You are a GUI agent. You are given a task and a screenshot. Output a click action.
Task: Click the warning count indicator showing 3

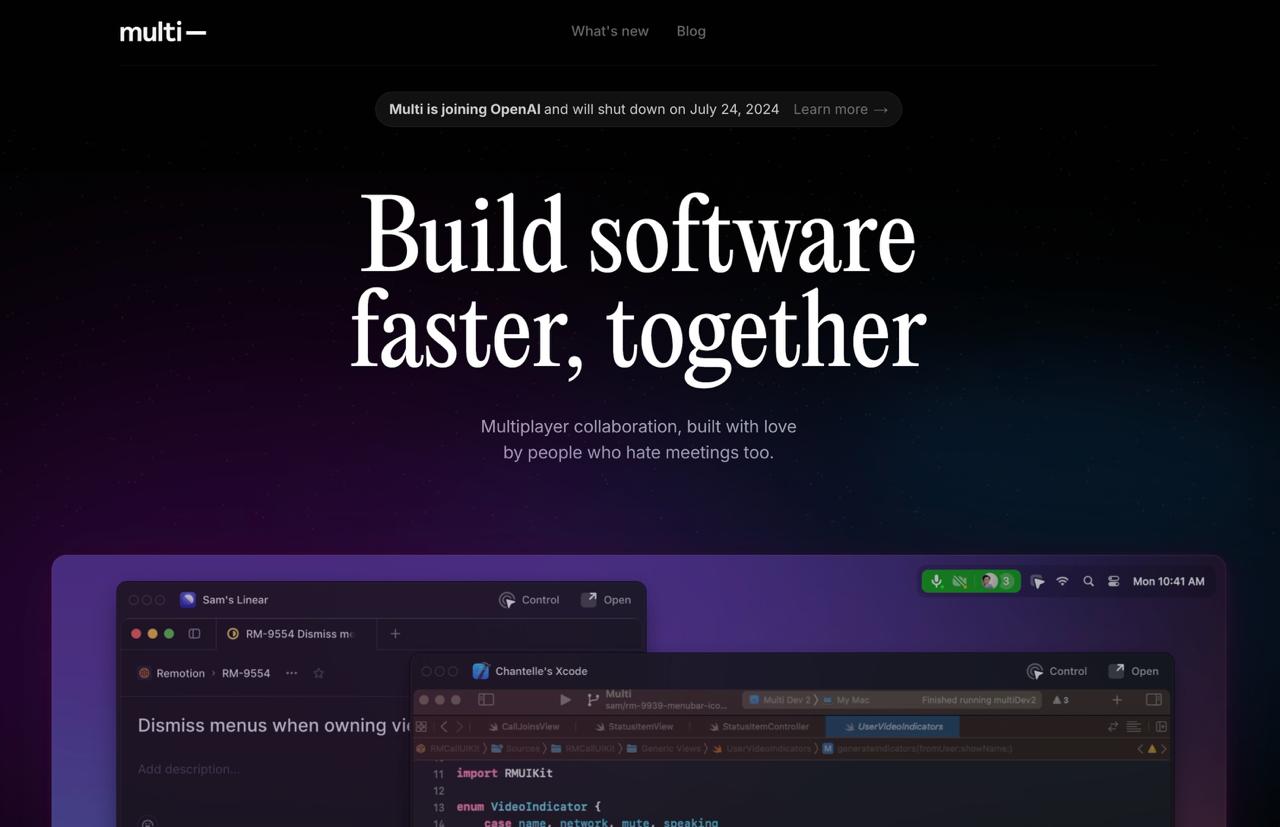coord(1060,700)
